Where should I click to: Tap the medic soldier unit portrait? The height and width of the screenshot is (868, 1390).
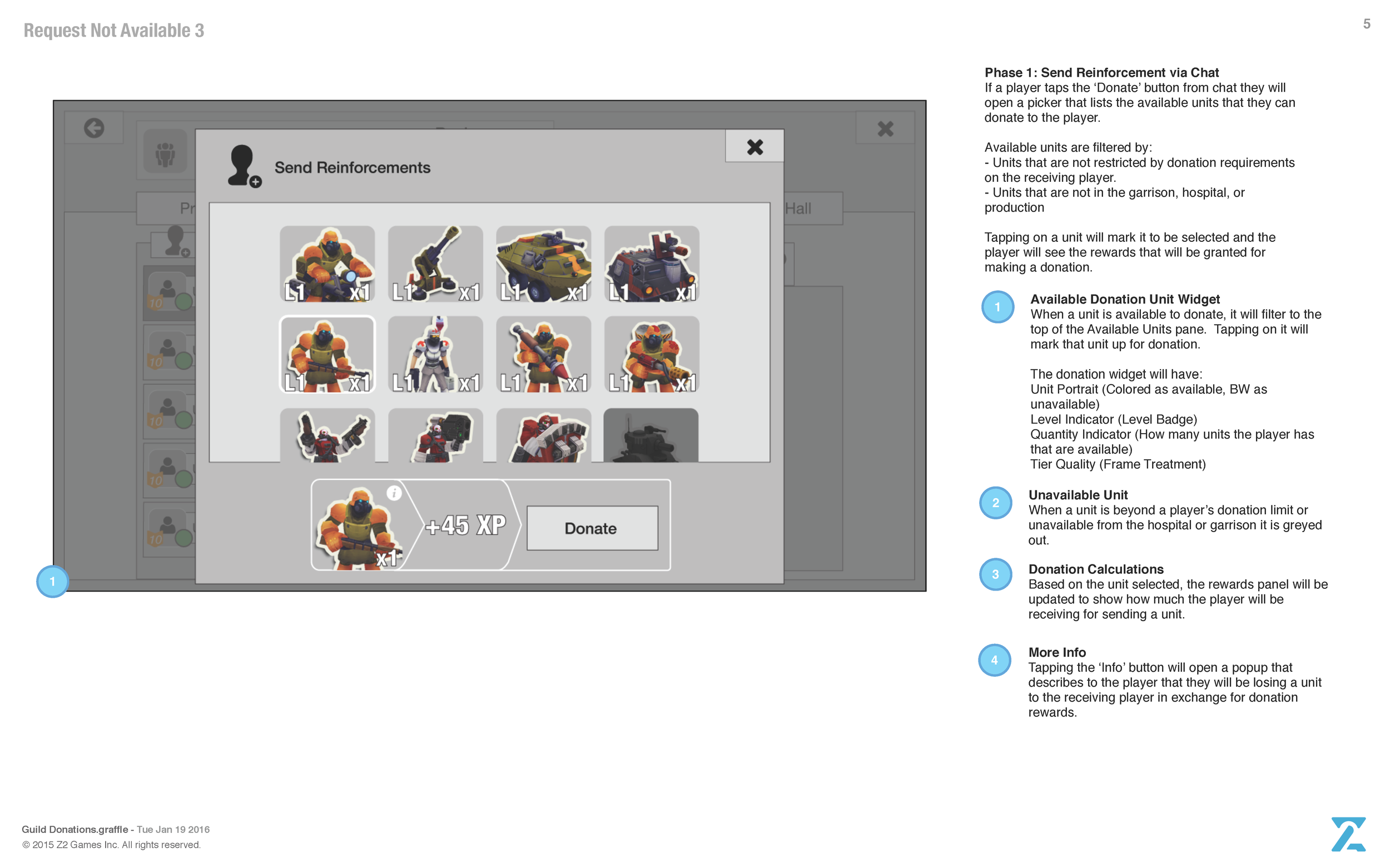435,355
